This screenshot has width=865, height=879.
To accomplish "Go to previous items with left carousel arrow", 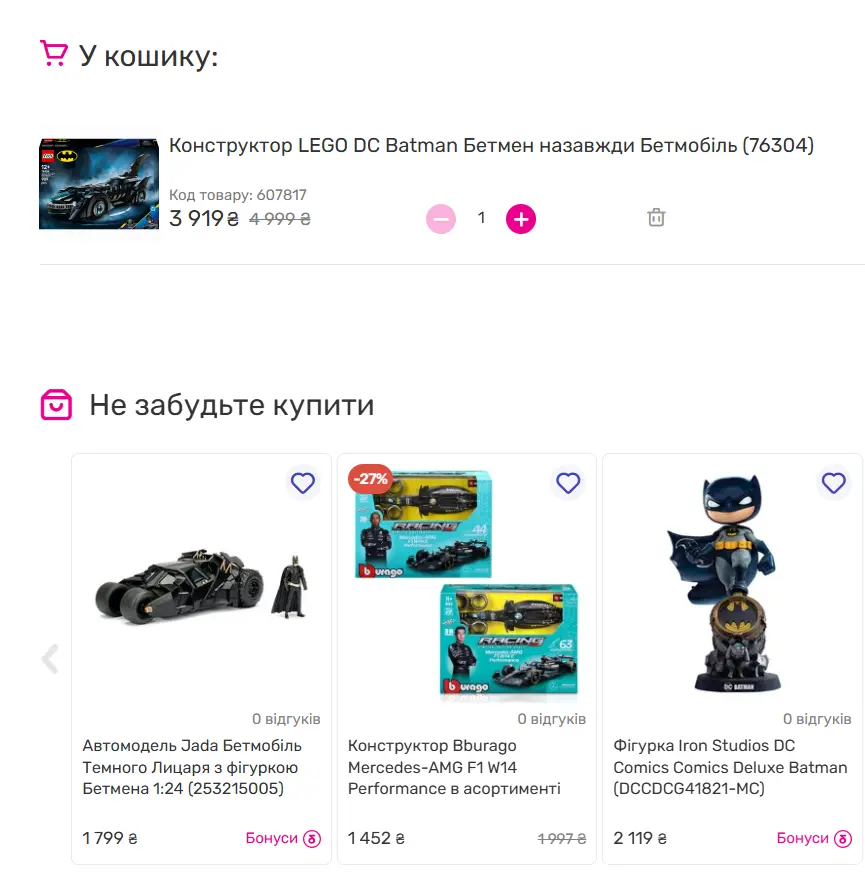I will tap(50, 659).
